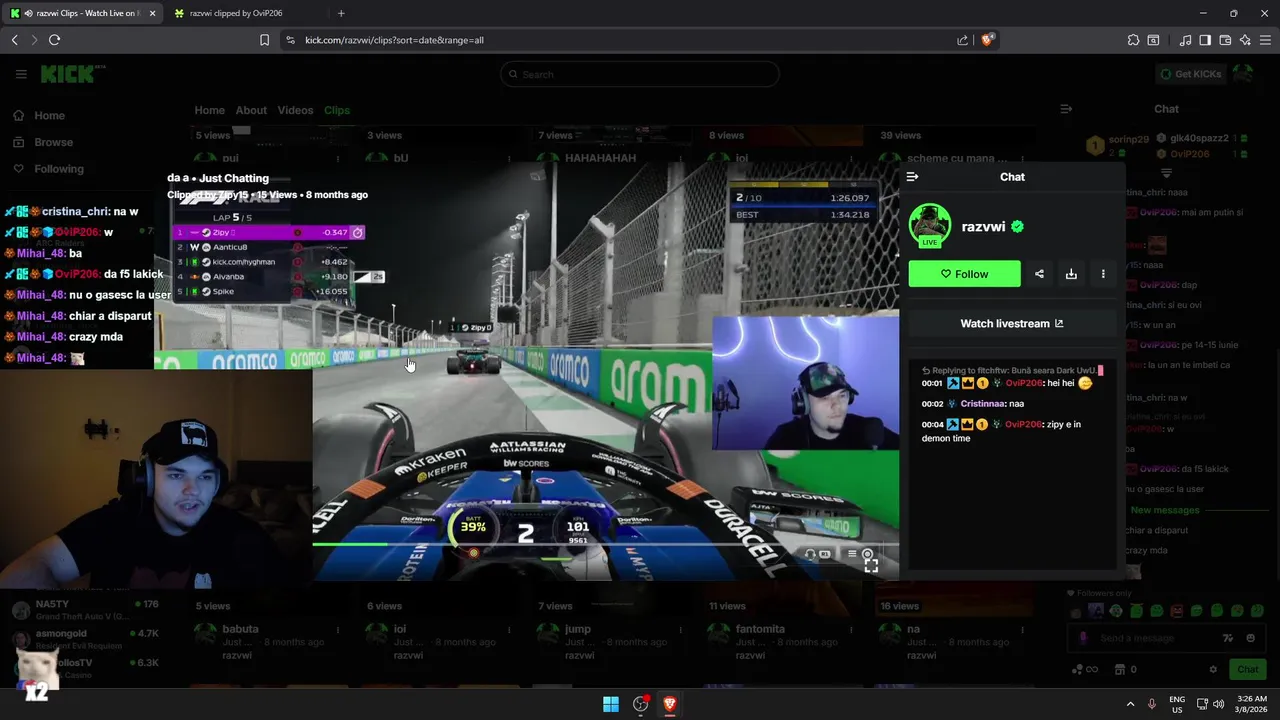Image resolution: width=1280 pixels, height=720 pixels.
Task: Jump to New messages in chat
Action: pyautogui.click(x=1164, y=510)
